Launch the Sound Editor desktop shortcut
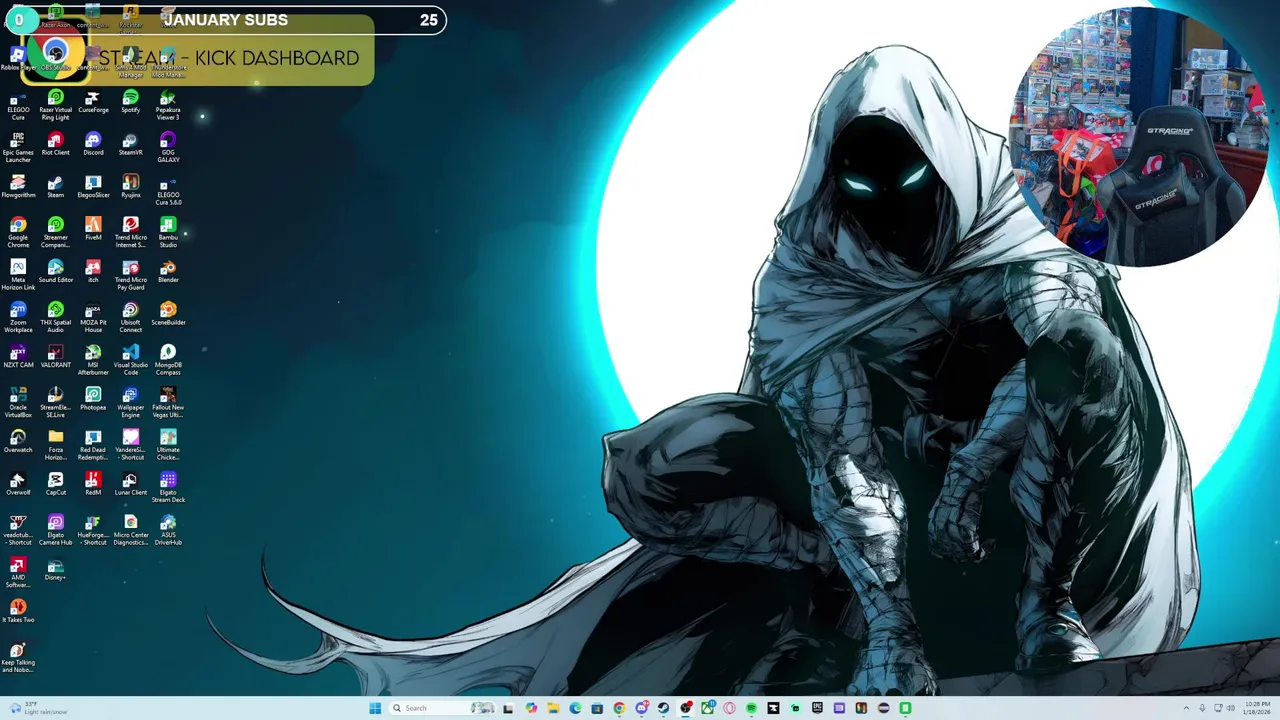The width and height of the screenshot is (1280, 720). coord(55,272)
